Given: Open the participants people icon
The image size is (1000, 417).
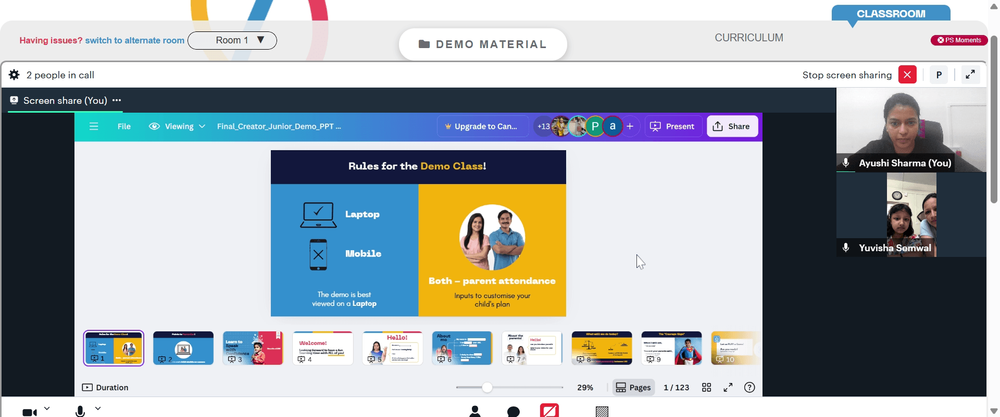Looking at the screenshot, I should pyautogui.click(x=474, y=411).
